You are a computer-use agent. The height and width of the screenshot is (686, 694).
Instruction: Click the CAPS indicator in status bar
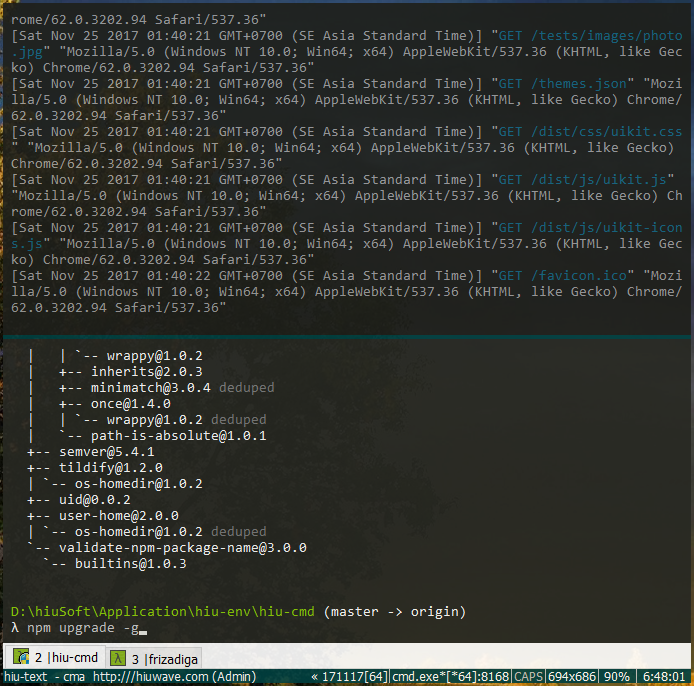pyautogui.click(x=528, y=677)
